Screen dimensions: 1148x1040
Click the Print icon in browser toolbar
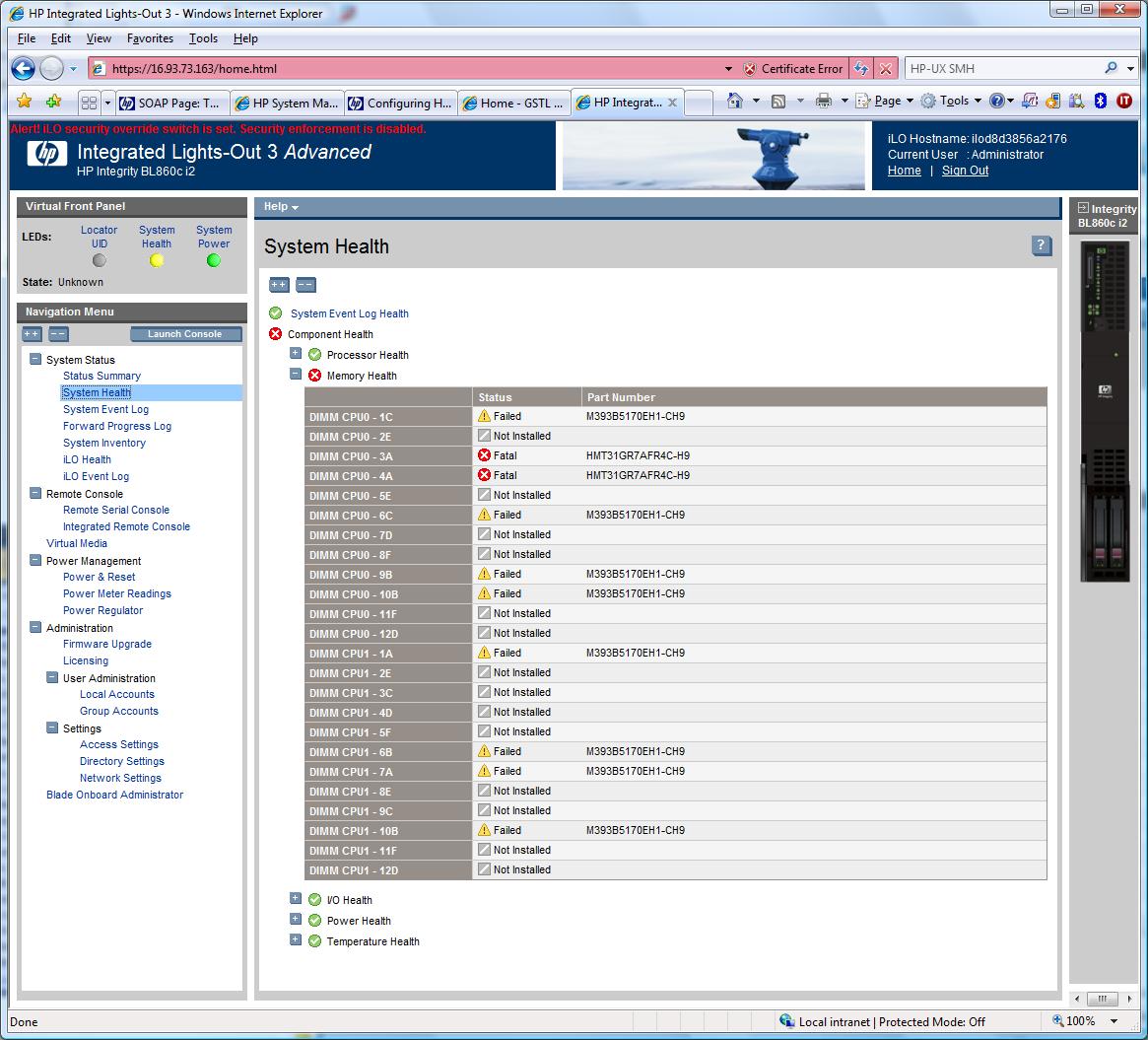(x=824, y=102)
